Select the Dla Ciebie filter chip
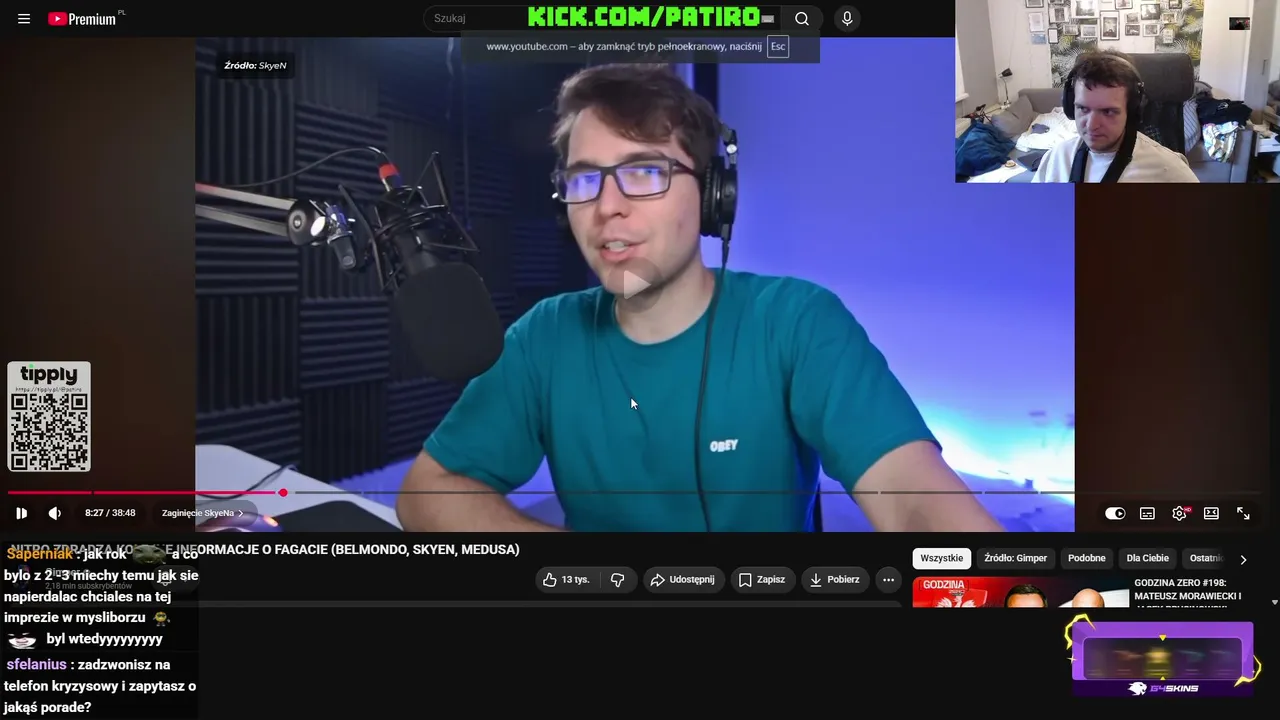 click(1147, 558)
